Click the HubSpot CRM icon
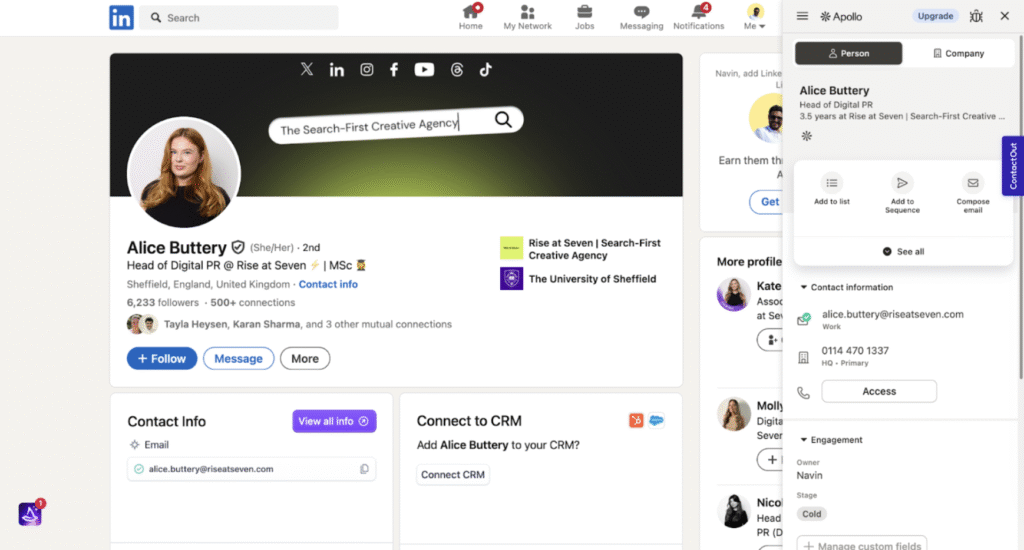Viewport: 1024px width, 550px height. (636, 421)
